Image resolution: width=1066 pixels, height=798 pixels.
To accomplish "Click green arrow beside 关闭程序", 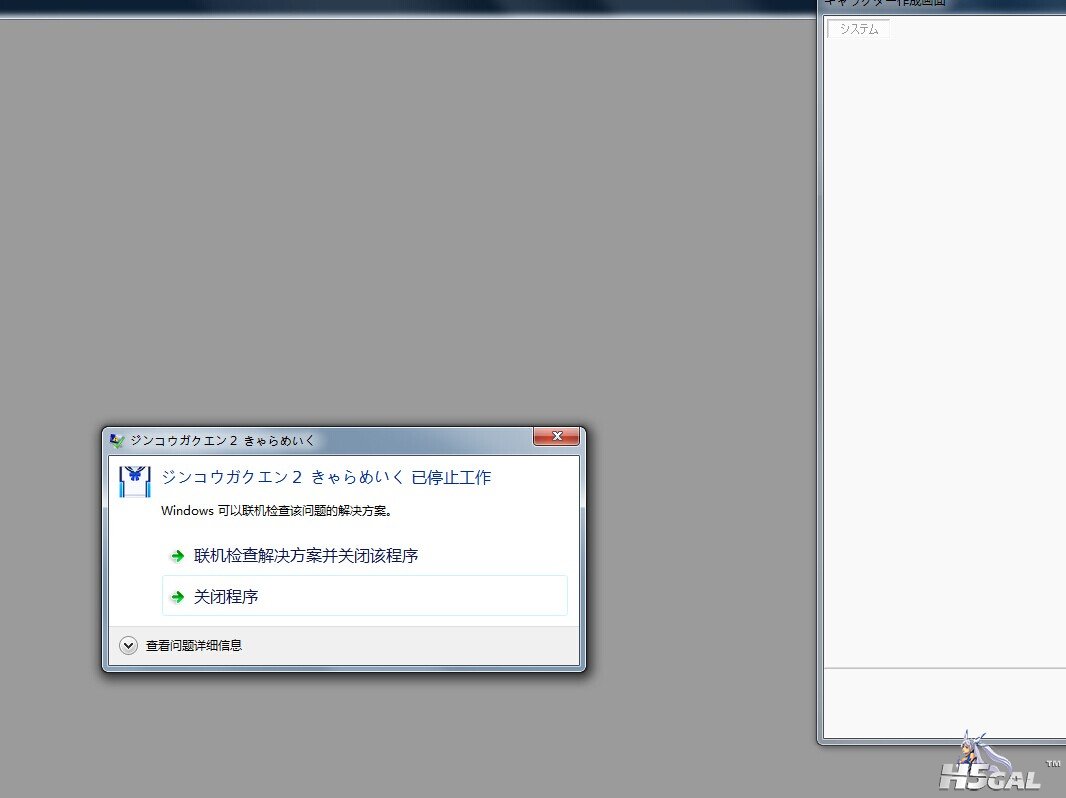I will pyautogui.click(x=177, y=597).
